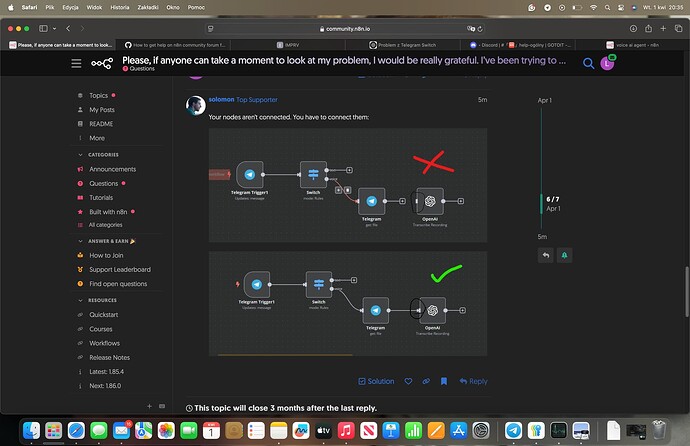Reply to solomon's post
The height and width of the screenshot is (446, 690).
(x=473, y=381)
